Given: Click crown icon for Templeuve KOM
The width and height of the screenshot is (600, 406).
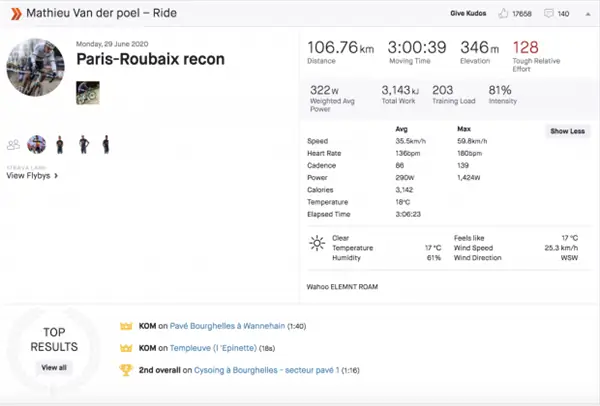Looking at the screenshot, I should pos(126,348).
